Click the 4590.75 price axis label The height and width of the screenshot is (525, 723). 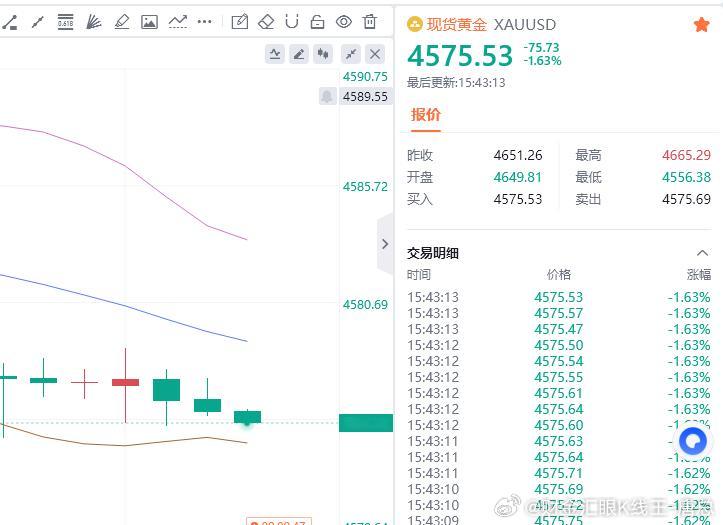tap(365, 77)
